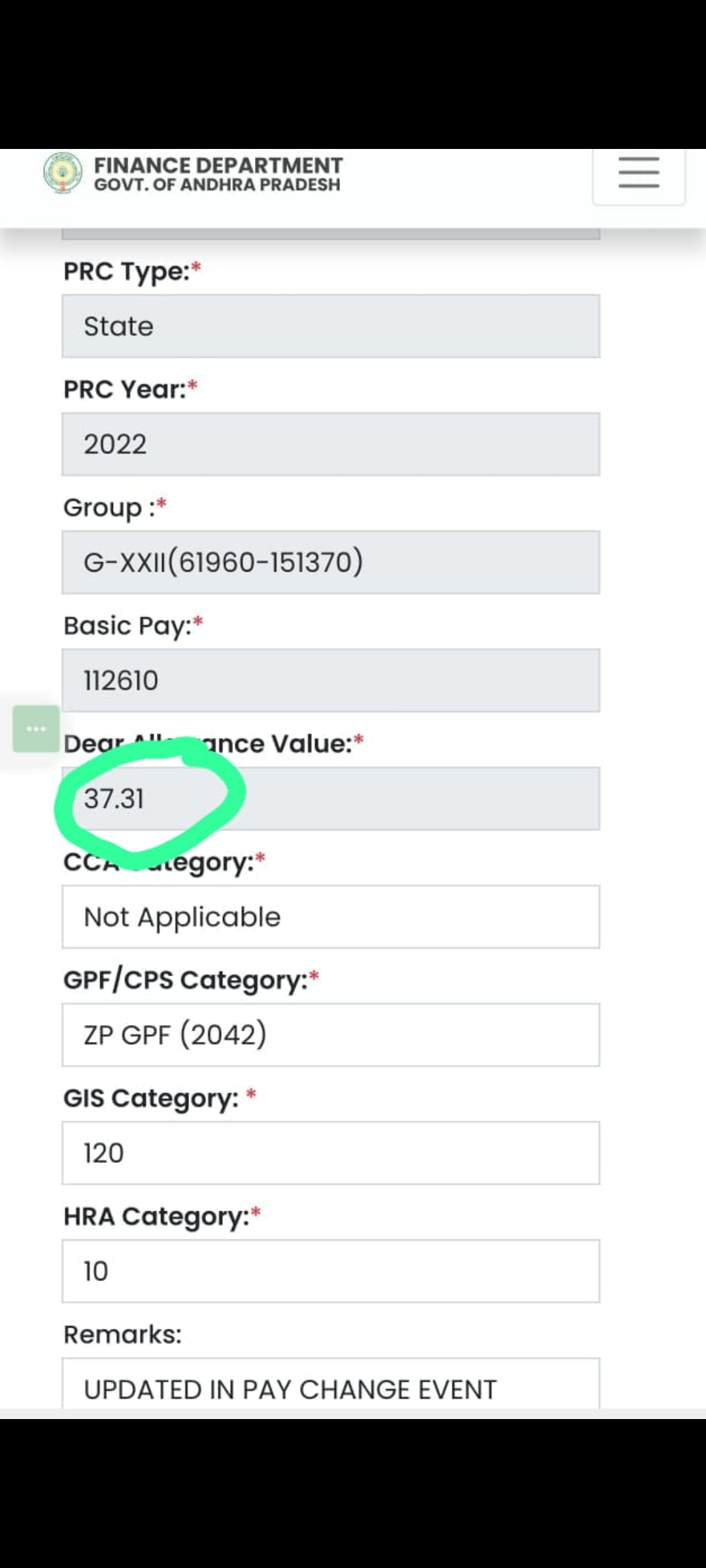706x1568 pixels.
Task: Click the PRC Type label
Action: 126,271
